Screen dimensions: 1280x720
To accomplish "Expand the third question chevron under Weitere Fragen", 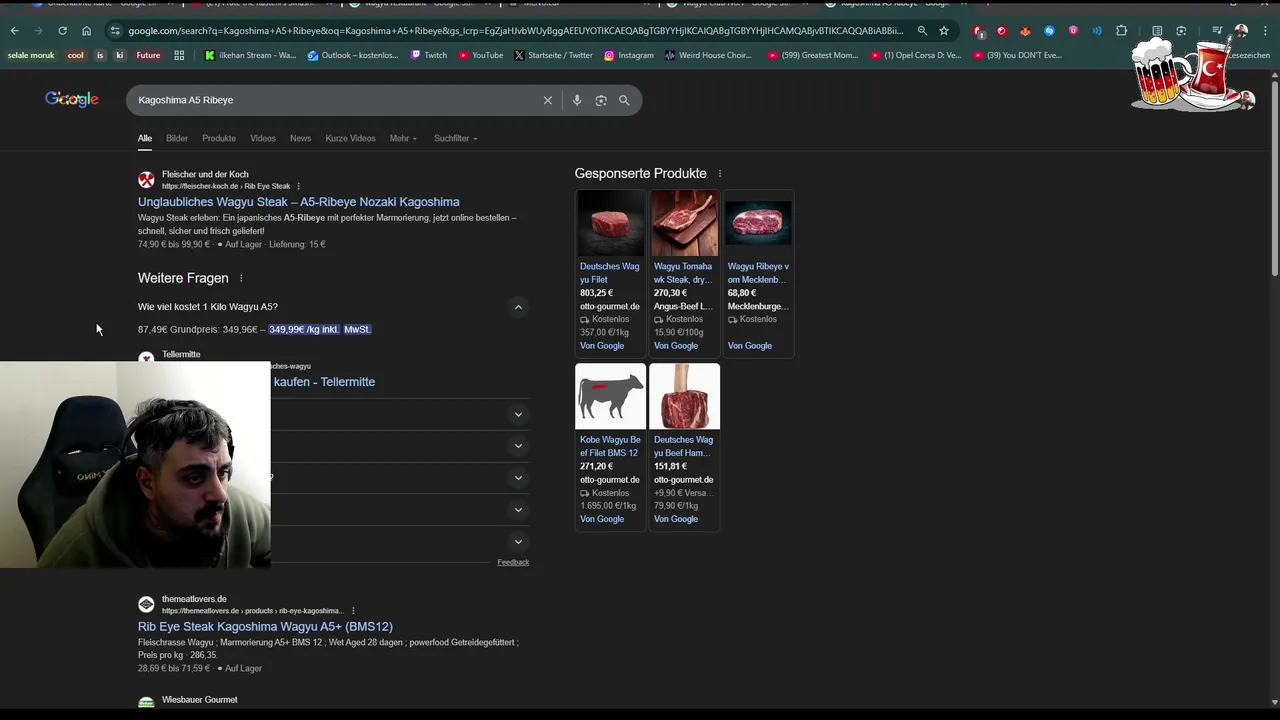I will [518, 446].
